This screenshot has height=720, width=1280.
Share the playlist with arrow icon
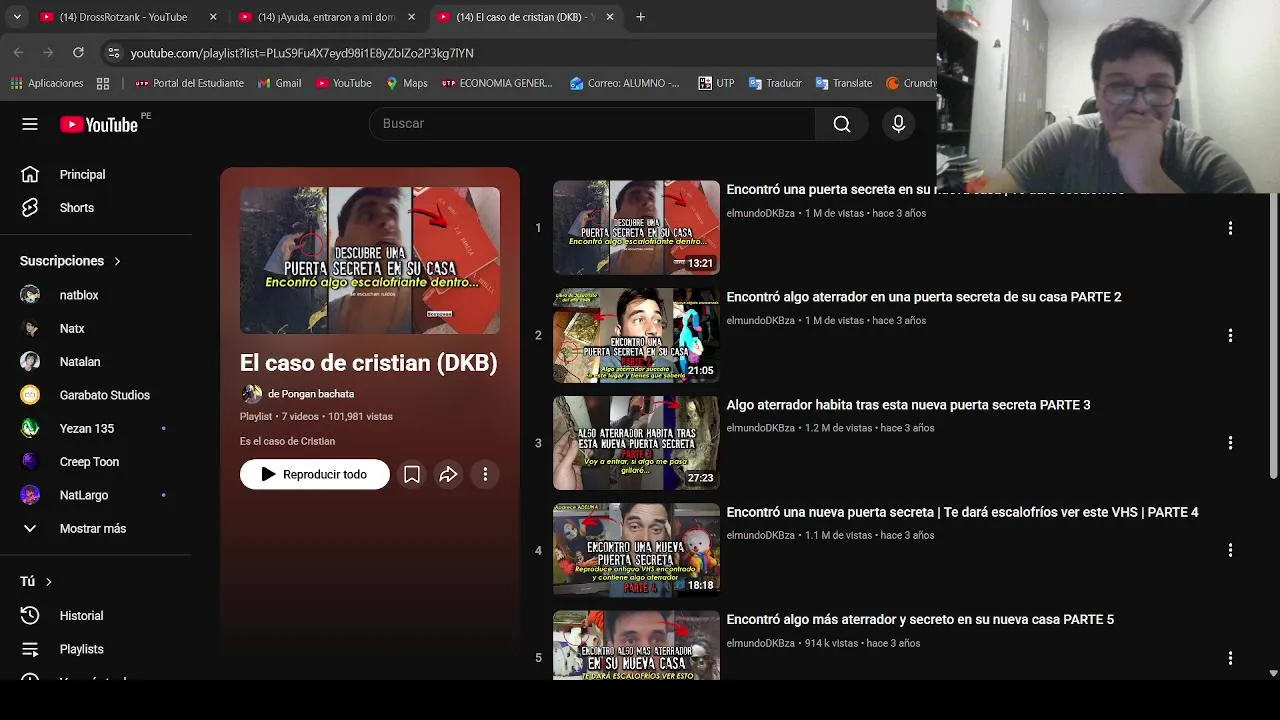click(448, 474)
